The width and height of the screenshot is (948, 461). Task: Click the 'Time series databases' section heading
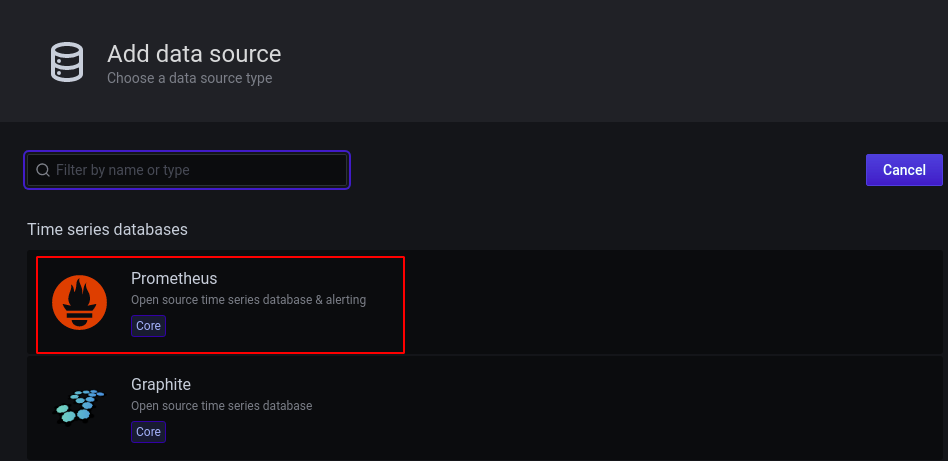tap(107, 229)
